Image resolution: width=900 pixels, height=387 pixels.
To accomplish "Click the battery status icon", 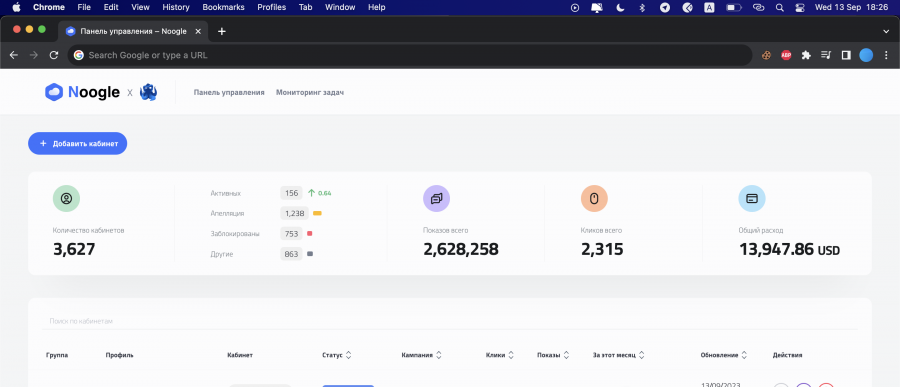I will tap(733, 7).
